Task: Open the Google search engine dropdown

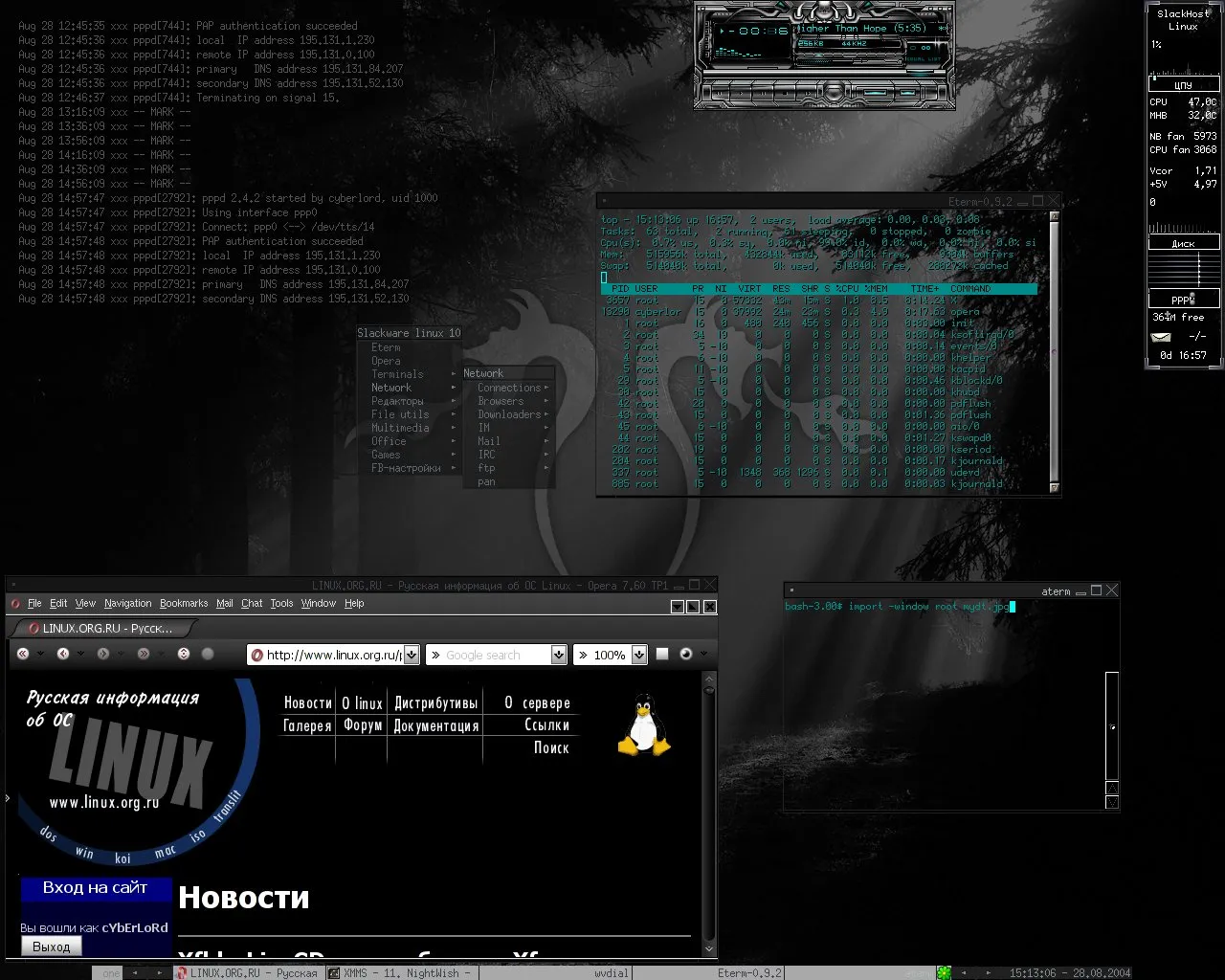Action: click(x=559, y=655)
